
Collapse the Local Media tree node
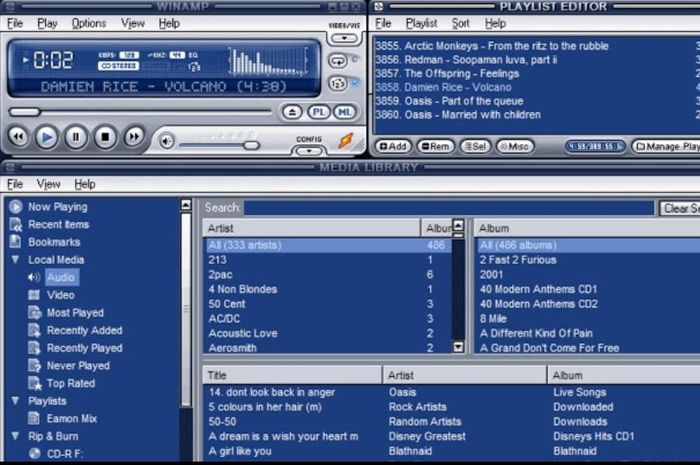coord(16,259)
